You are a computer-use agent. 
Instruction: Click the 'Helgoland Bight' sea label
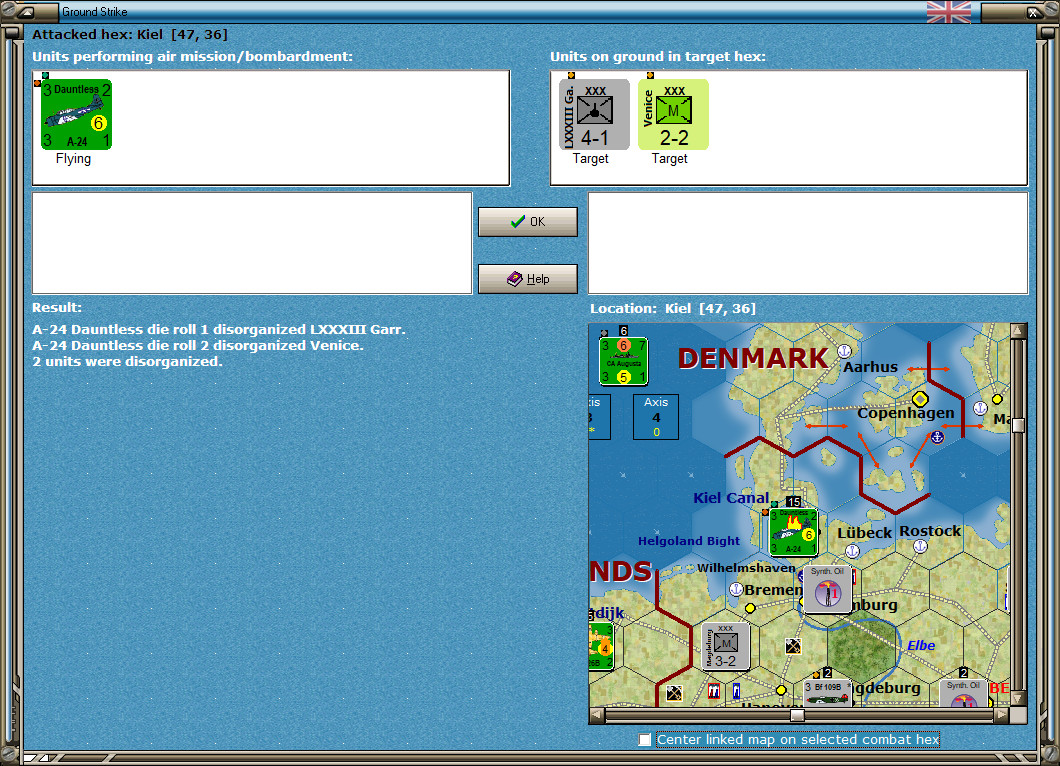click(x=689, y=541)
